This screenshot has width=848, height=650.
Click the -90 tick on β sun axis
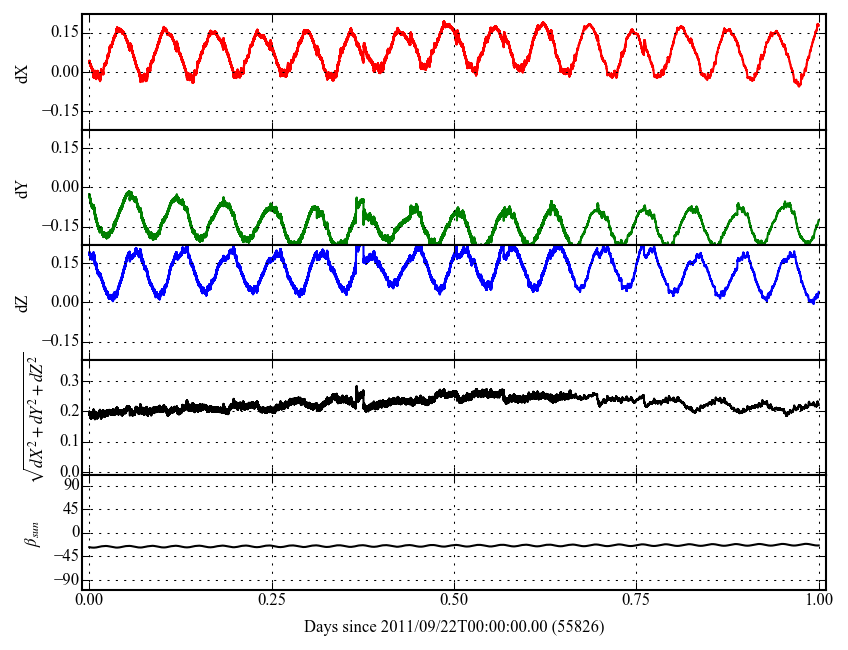(68, 579)
